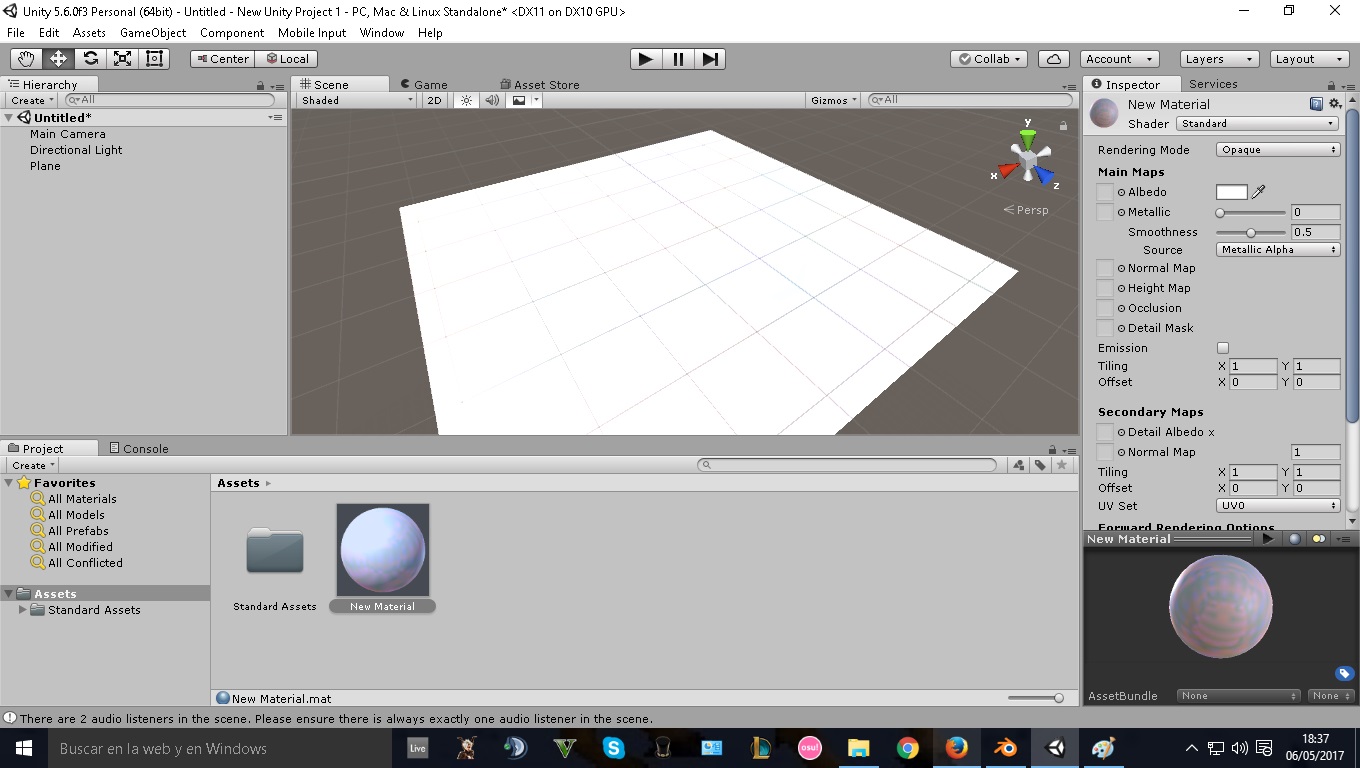Select the Rotate tool in the toolbar
Viewport: 1360px width, 768px height.
click(x=90, y=59)
